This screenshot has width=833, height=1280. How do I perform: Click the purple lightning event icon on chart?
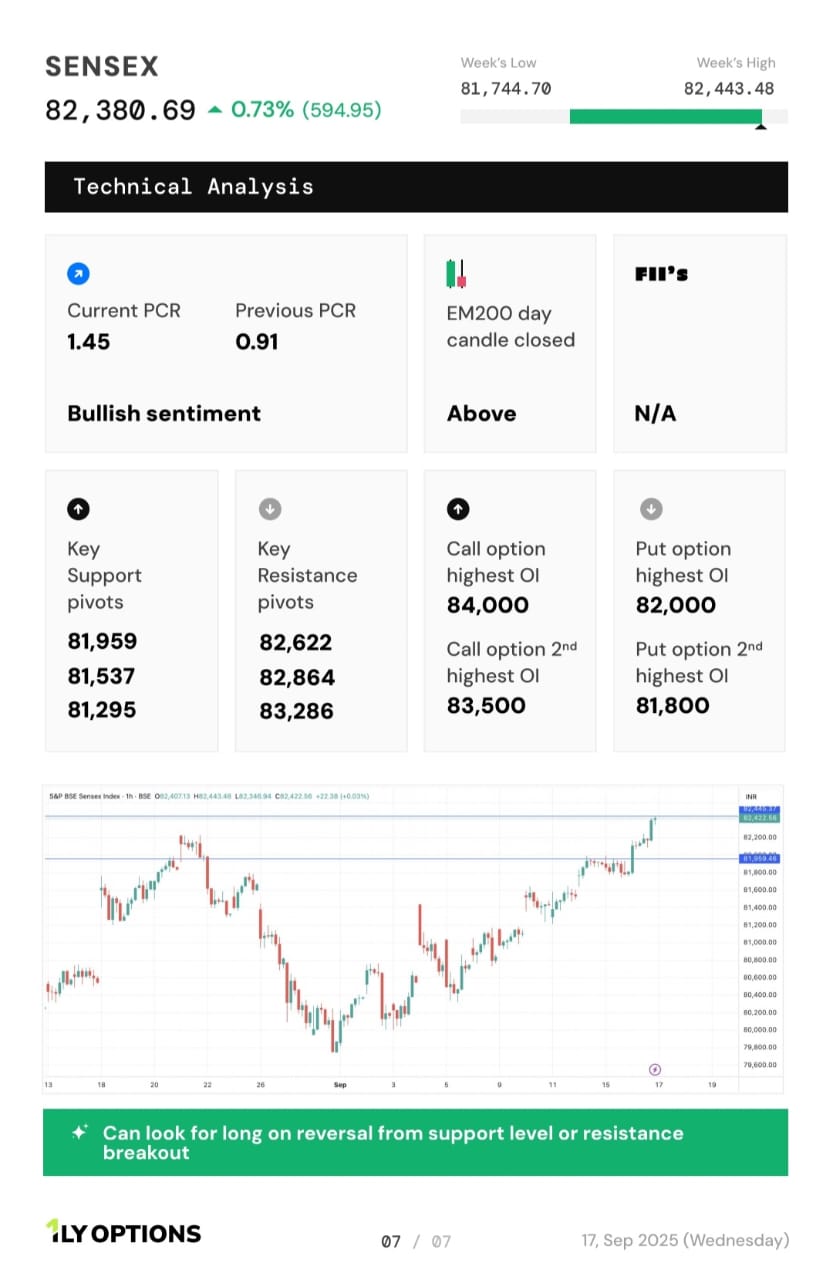655,1070
